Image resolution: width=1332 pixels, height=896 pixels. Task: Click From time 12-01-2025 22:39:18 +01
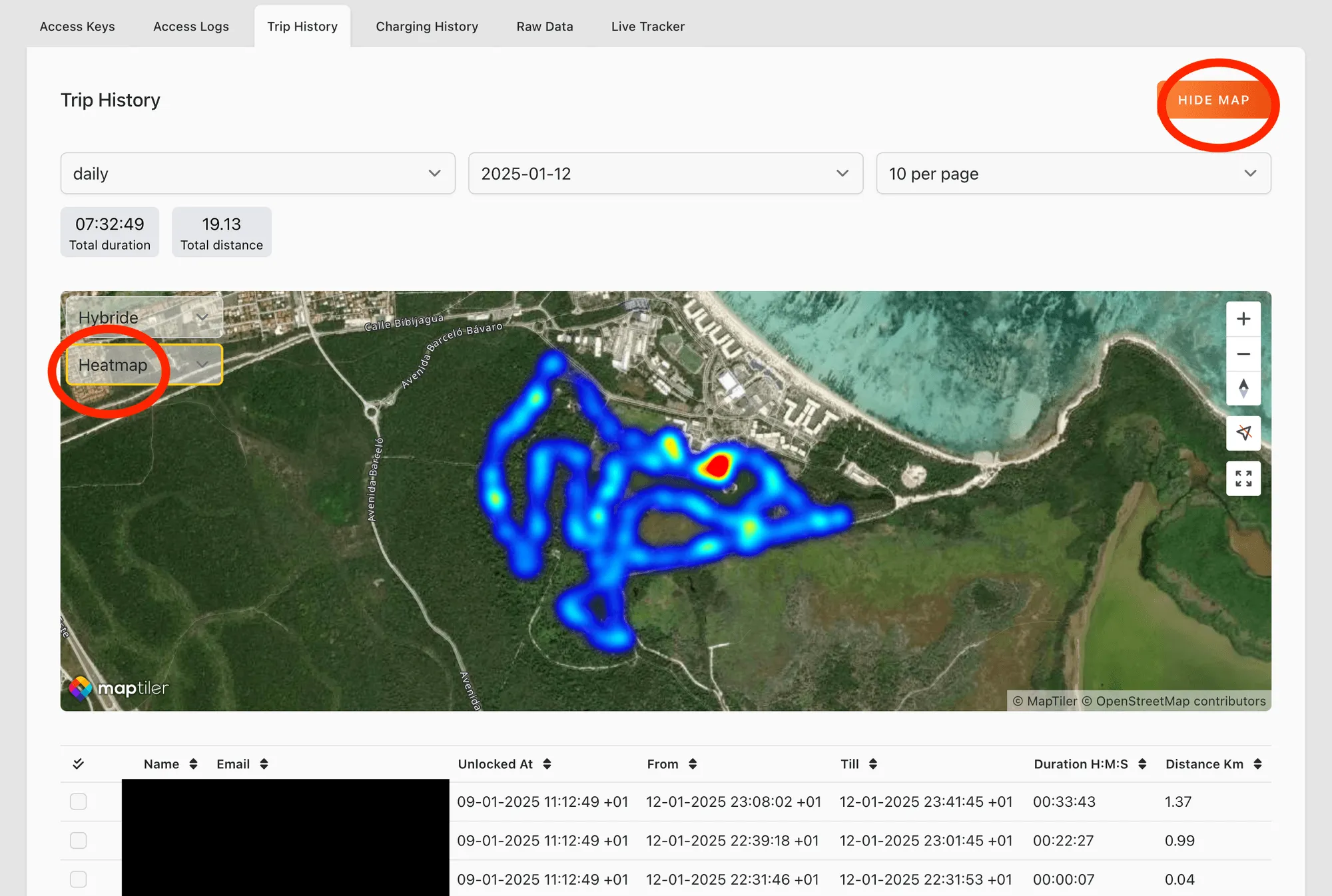(x=733, y=840)
